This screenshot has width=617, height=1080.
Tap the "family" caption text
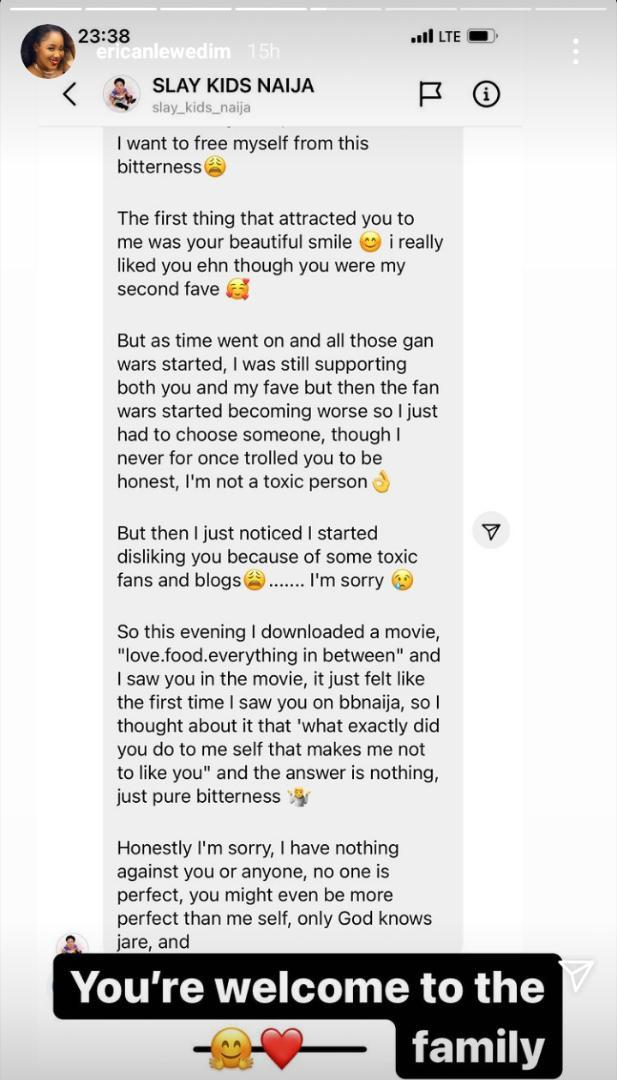click(478, 1048)
